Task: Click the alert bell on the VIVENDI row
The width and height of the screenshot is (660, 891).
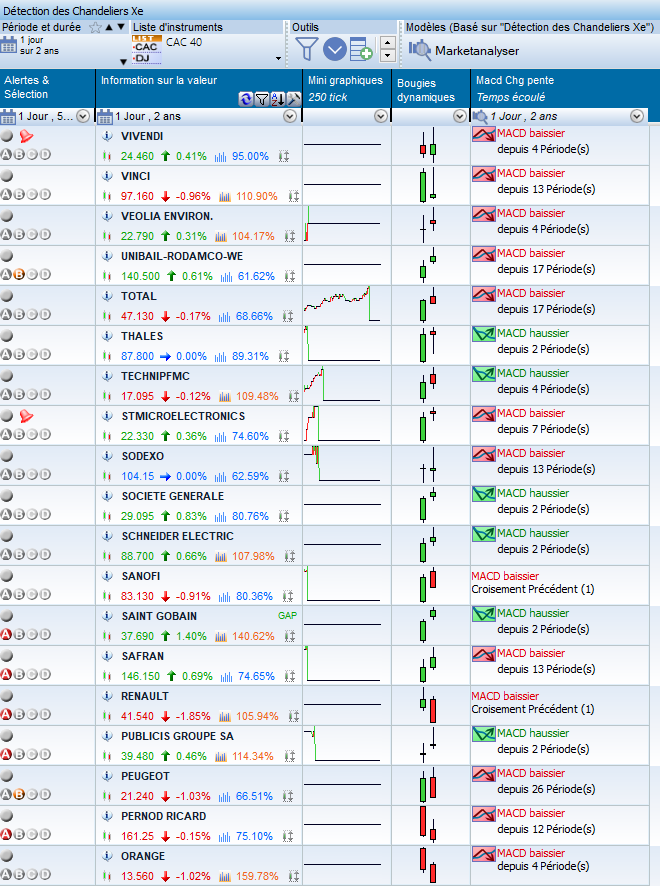Action: (x=26, y=136)
